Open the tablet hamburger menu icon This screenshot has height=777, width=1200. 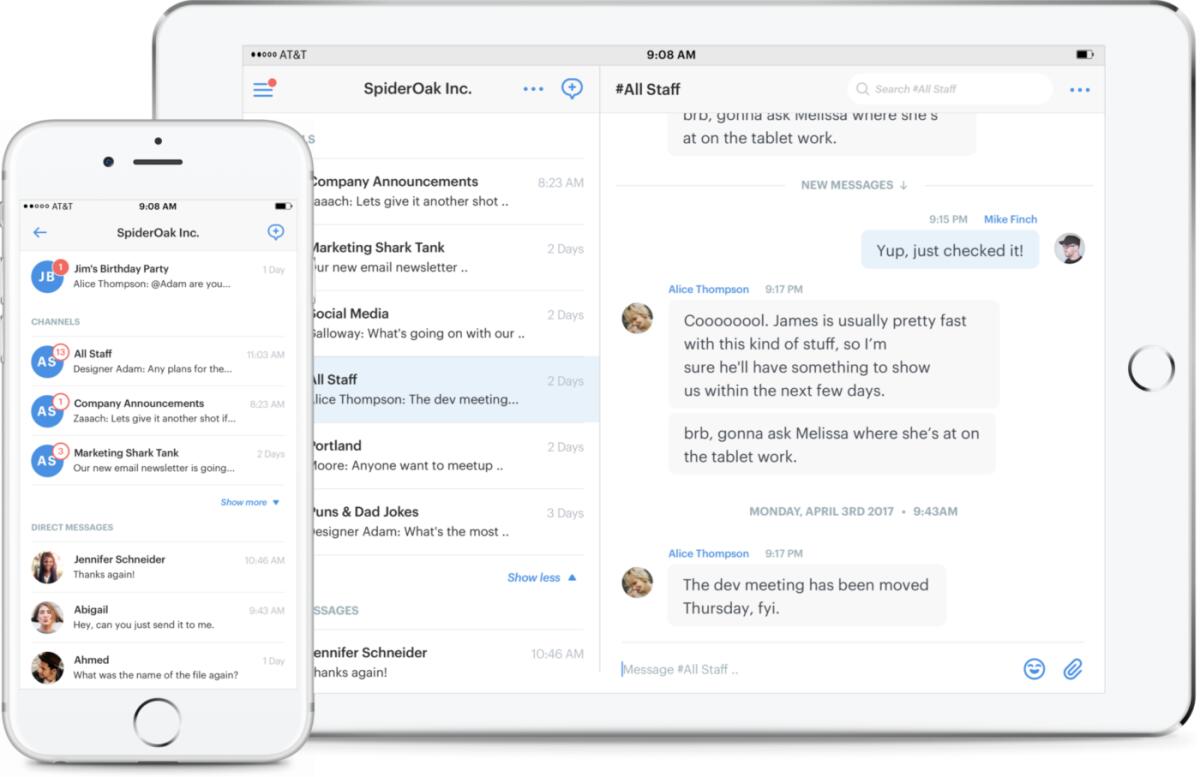[263, 90]
